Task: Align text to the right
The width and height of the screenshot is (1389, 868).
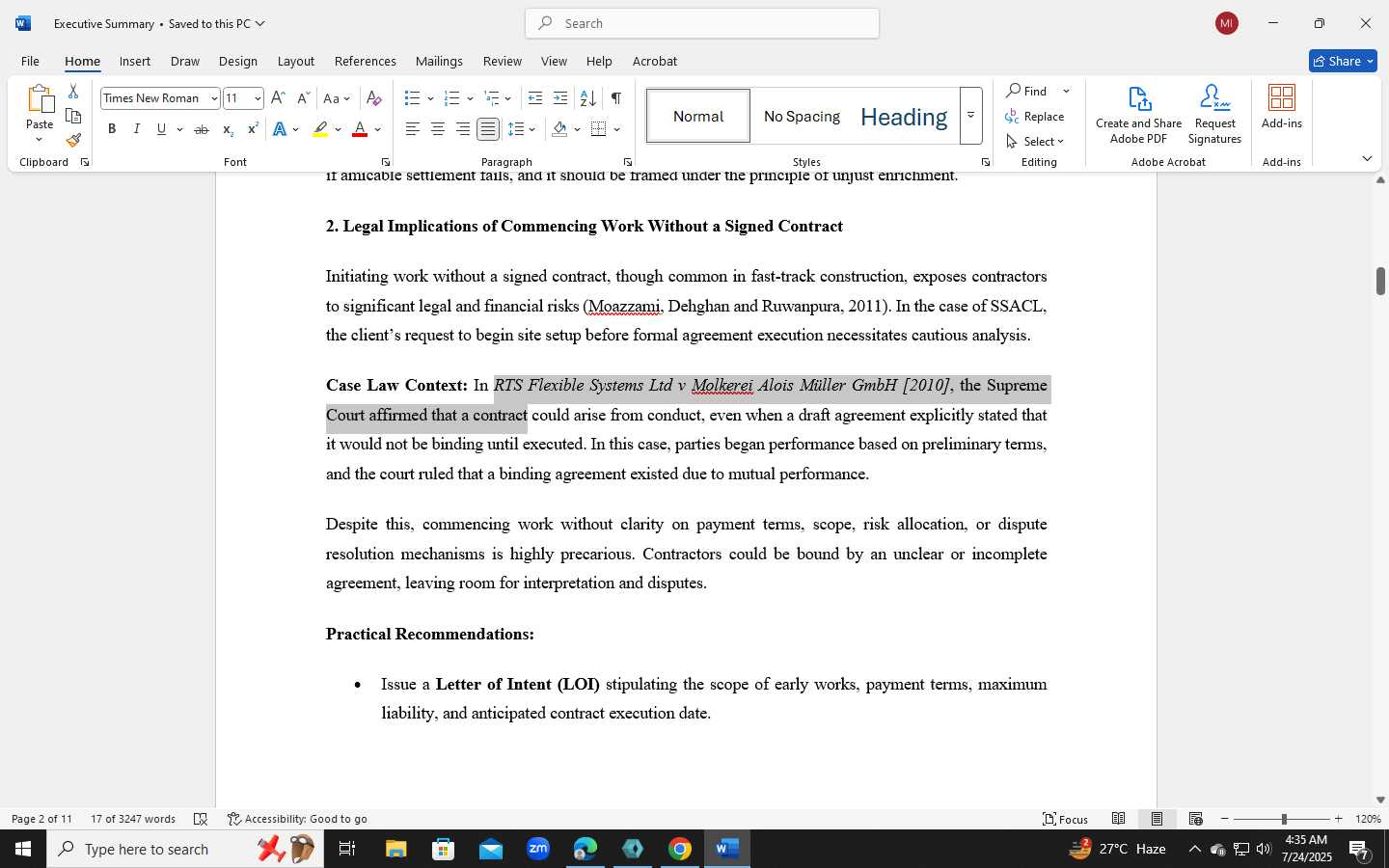Action: [x=463, y=129]
